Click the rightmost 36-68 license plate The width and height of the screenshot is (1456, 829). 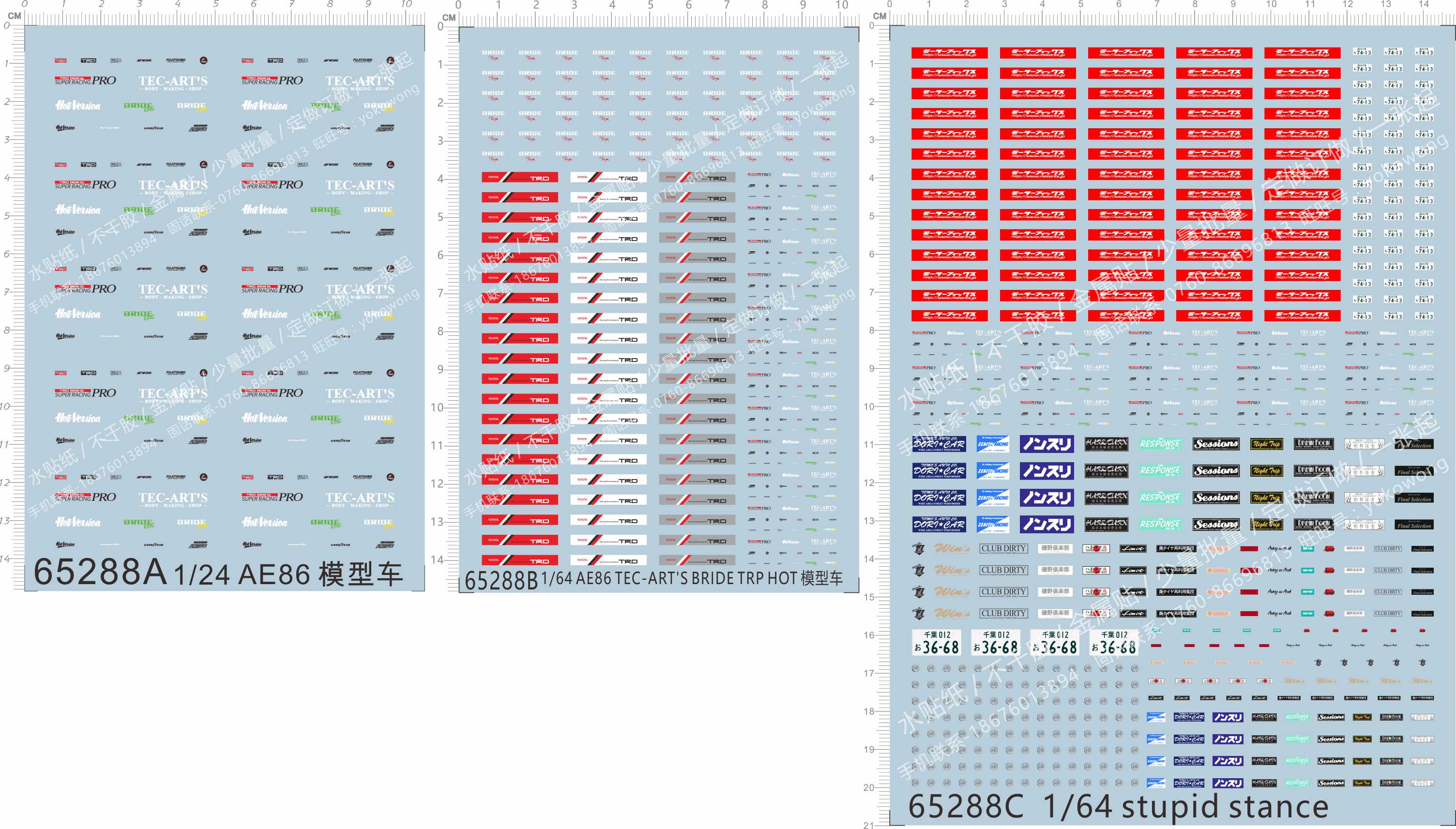pos(1113,643)
